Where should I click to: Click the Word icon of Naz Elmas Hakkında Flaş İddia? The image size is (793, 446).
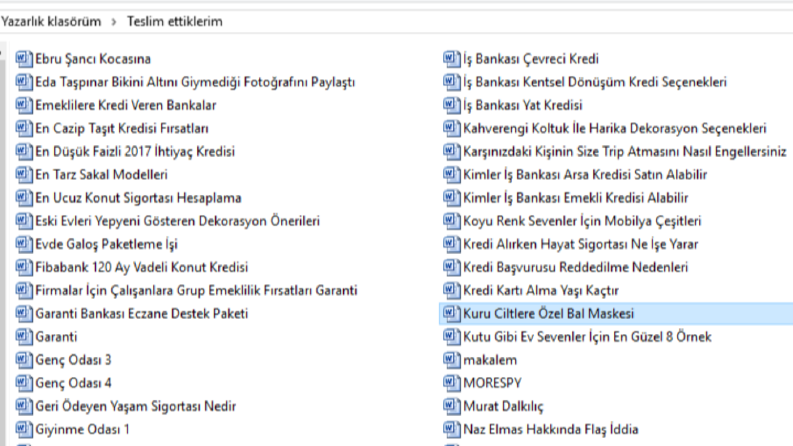(x=452, y=429)
